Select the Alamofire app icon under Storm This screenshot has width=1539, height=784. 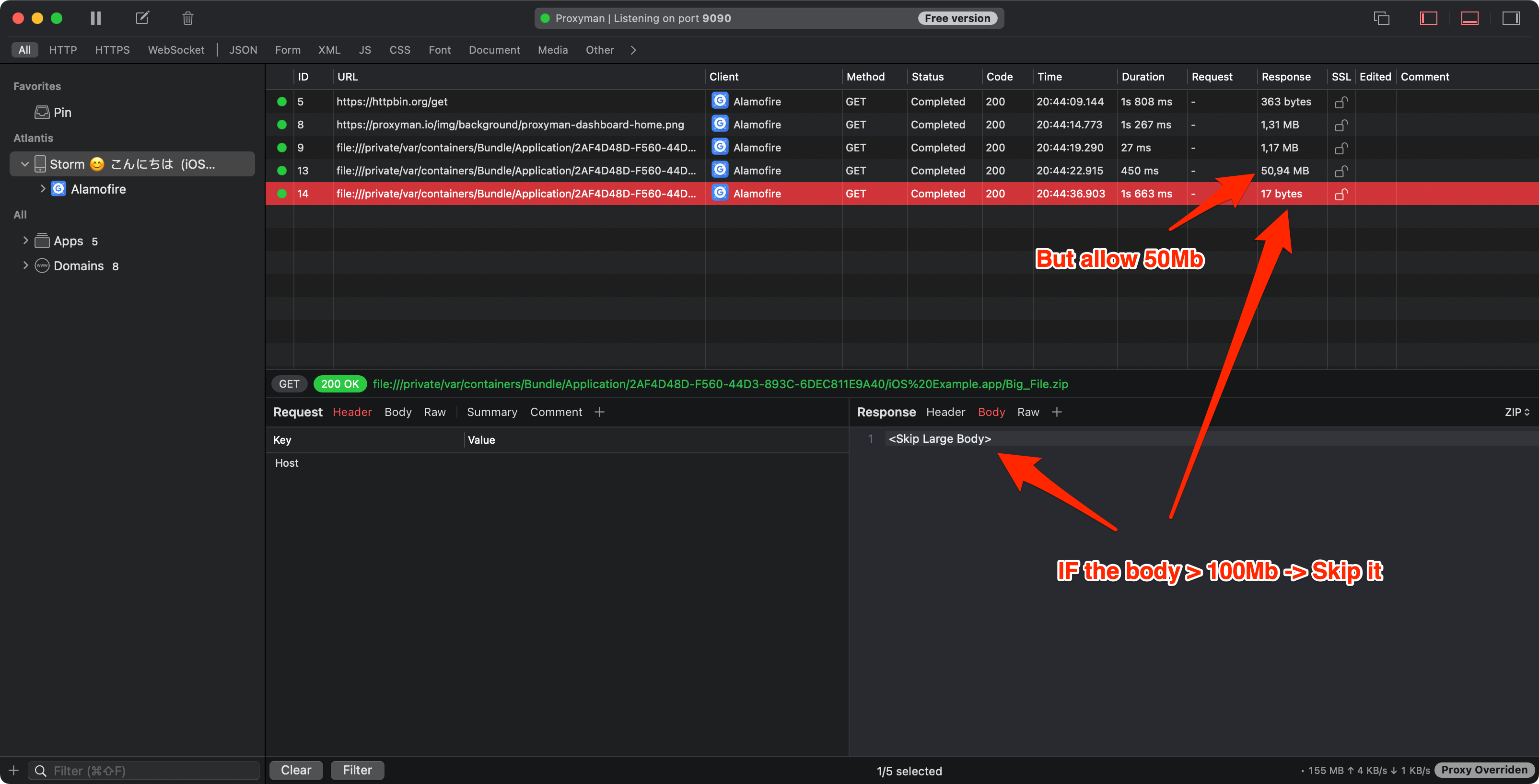pos(58,188)
